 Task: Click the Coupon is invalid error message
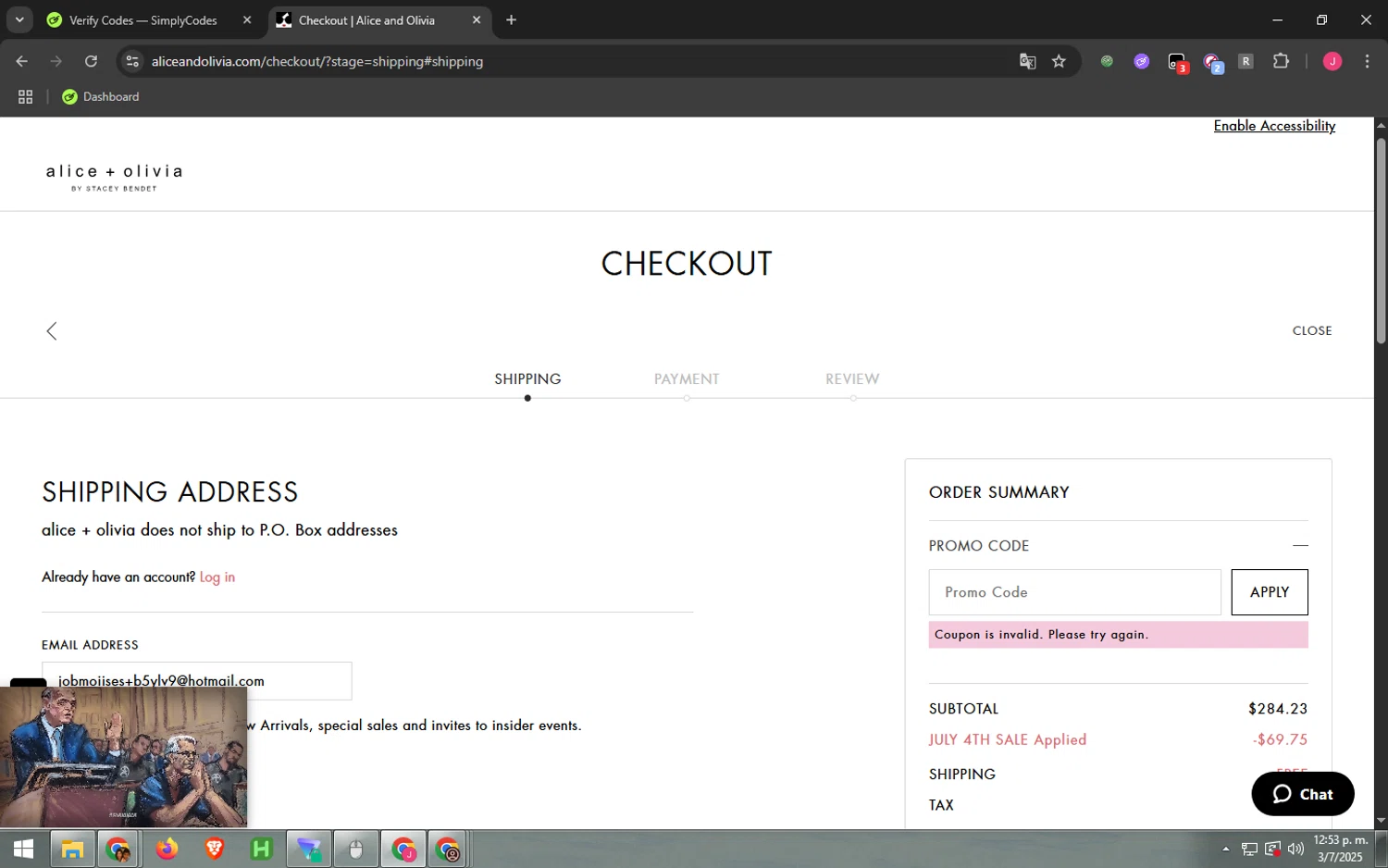click(1118, 635)
